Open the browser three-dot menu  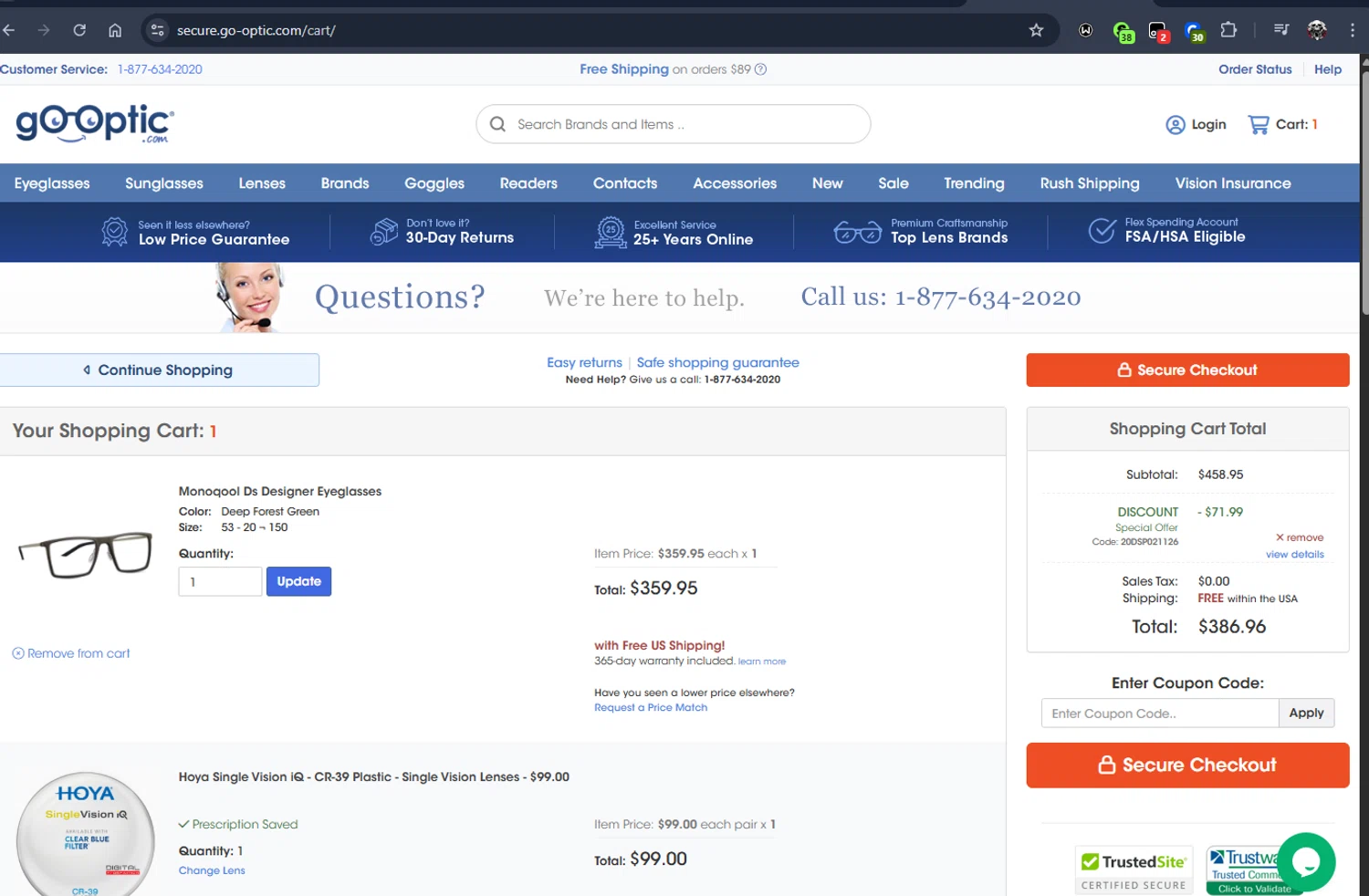coord(1353,30)
